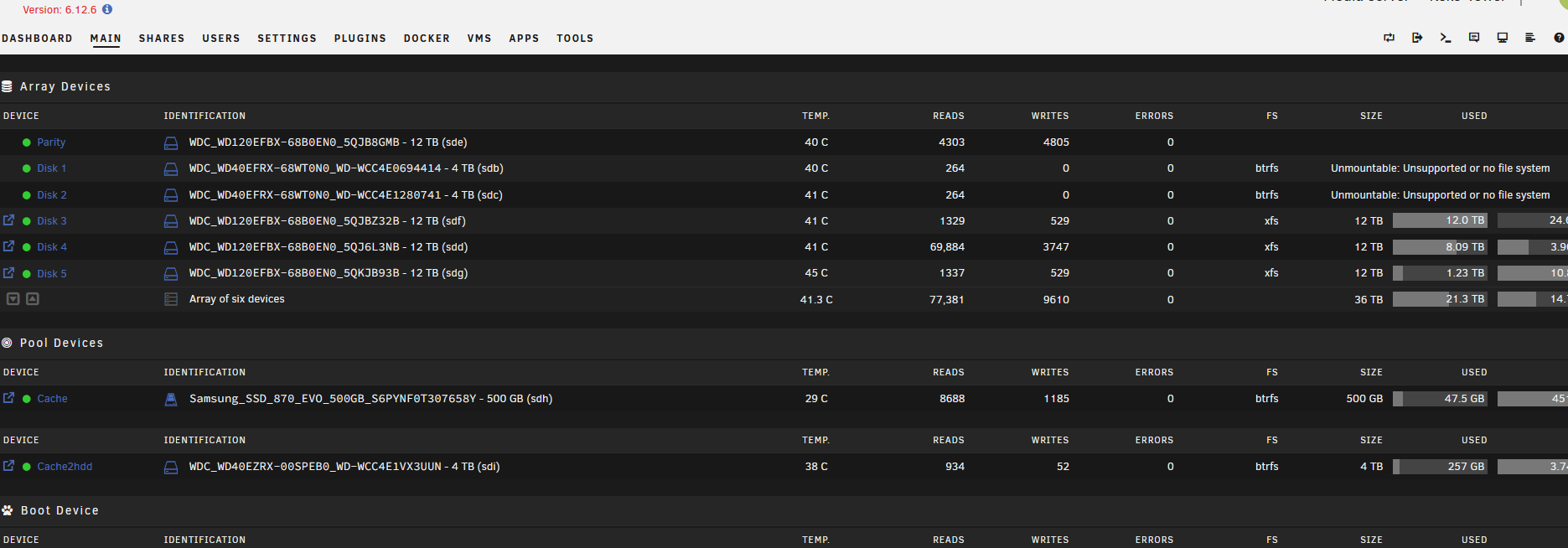Click the logout icon in the top toolbar
The height and width of the screenshot is (548, 1568).
[1417, 38]
